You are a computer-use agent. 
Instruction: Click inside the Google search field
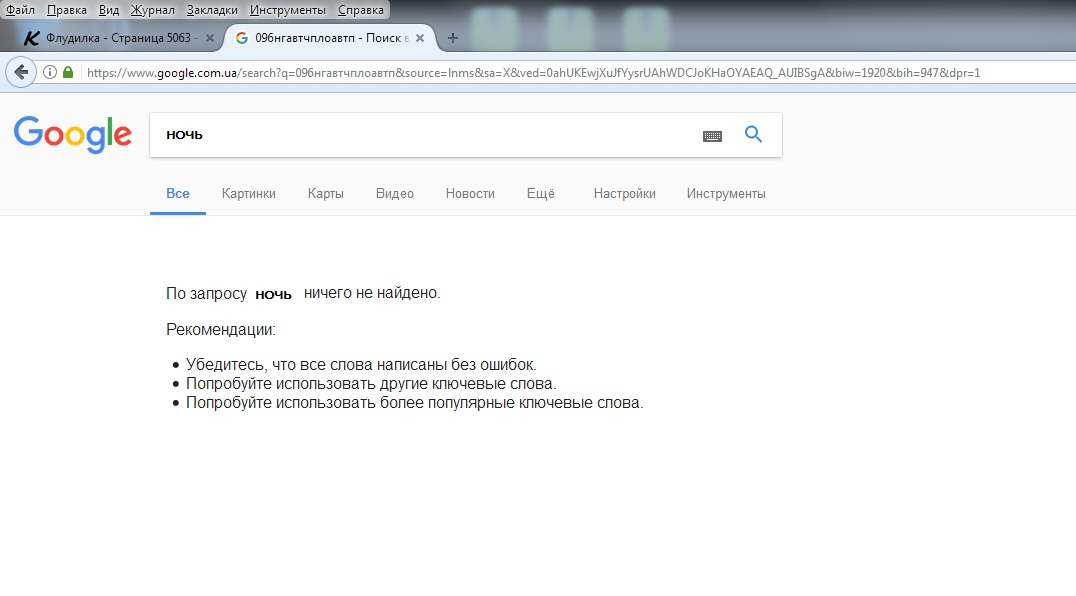(420, 135)
